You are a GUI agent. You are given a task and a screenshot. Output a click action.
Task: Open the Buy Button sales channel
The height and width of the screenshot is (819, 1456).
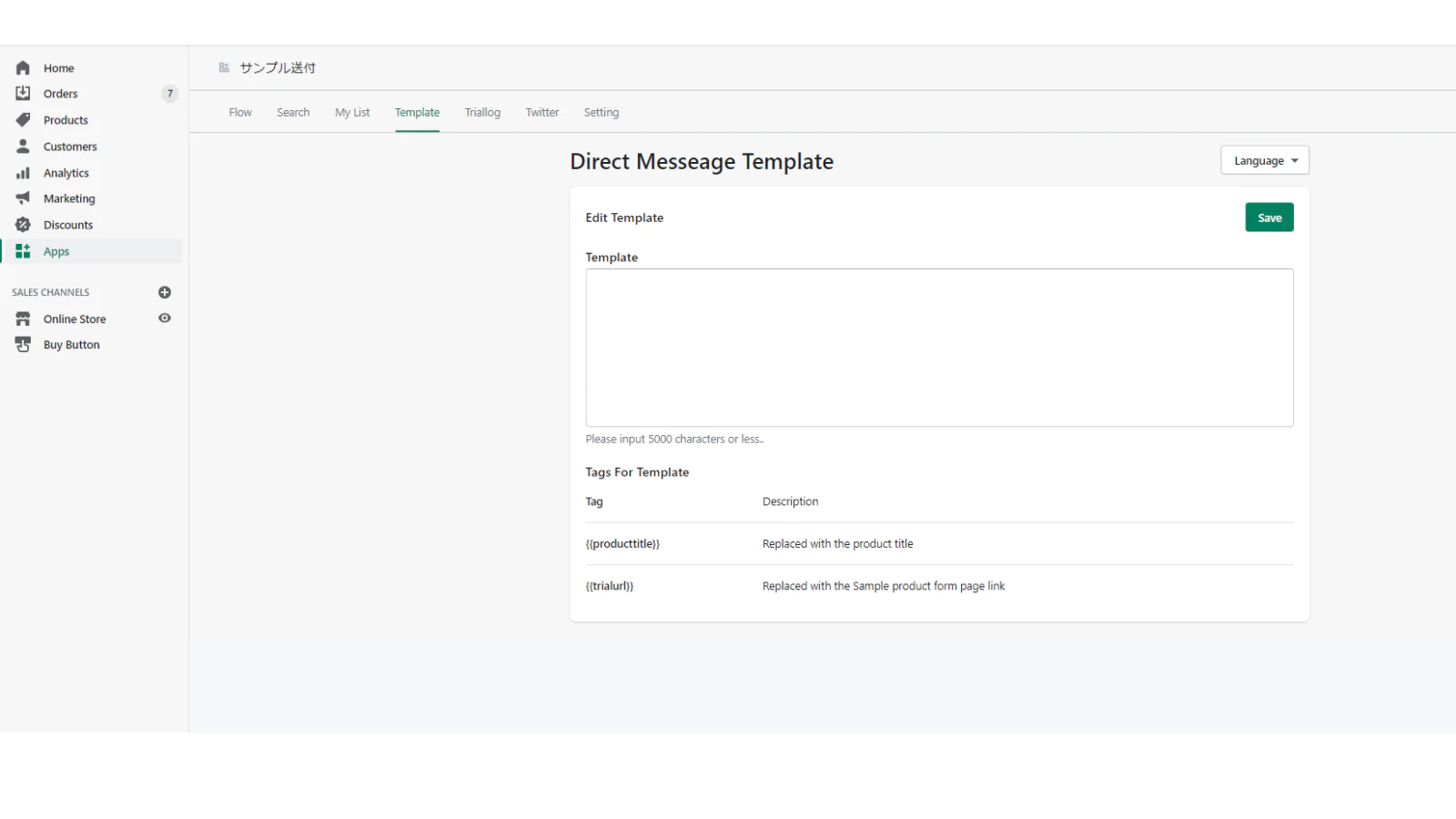tap(71, 345)
